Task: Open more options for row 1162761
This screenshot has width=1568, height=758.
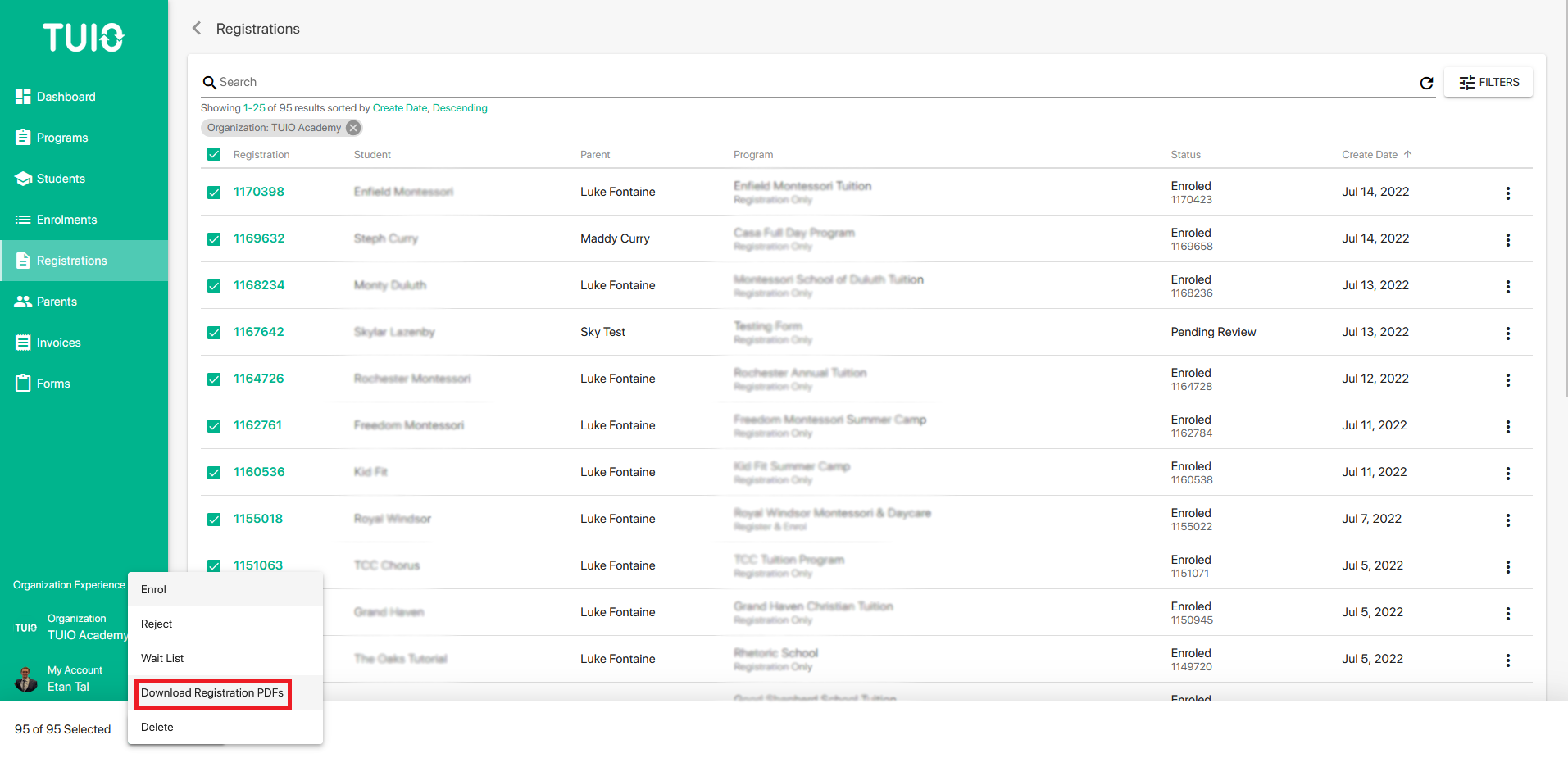Action: 1507,426
